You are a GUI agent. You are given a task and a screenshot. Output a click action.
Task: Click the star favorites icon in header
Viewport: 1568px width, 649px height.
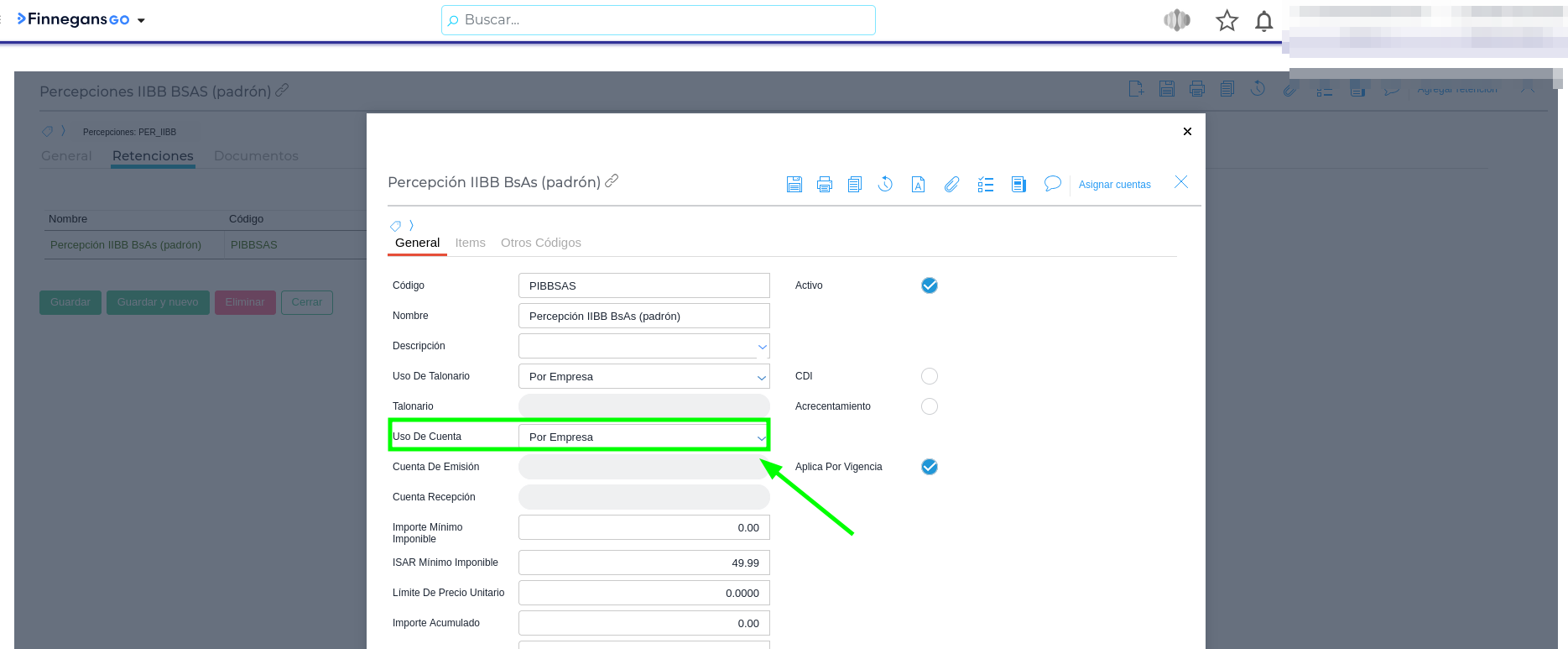pyautogui.click(x=1227, y=21)
